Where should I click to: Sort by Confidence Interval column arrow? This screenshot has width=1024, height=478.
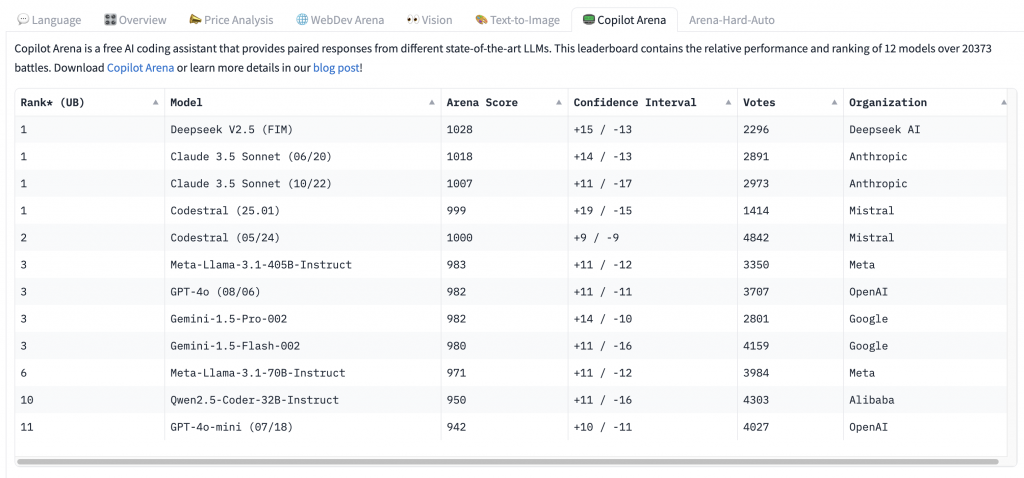(x=728, y=103)
